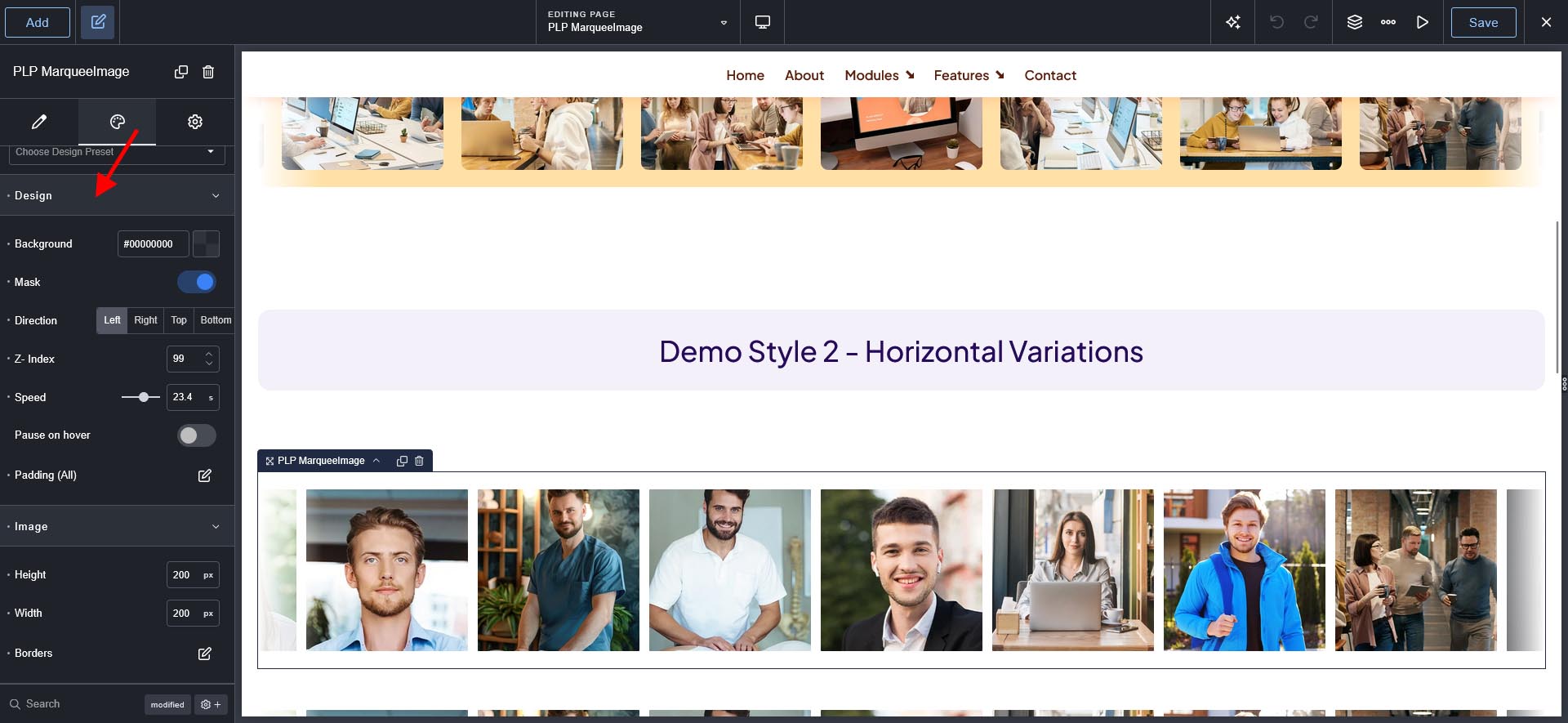Change the Height px unit
1568x723 pixels.
click(208, 575)
